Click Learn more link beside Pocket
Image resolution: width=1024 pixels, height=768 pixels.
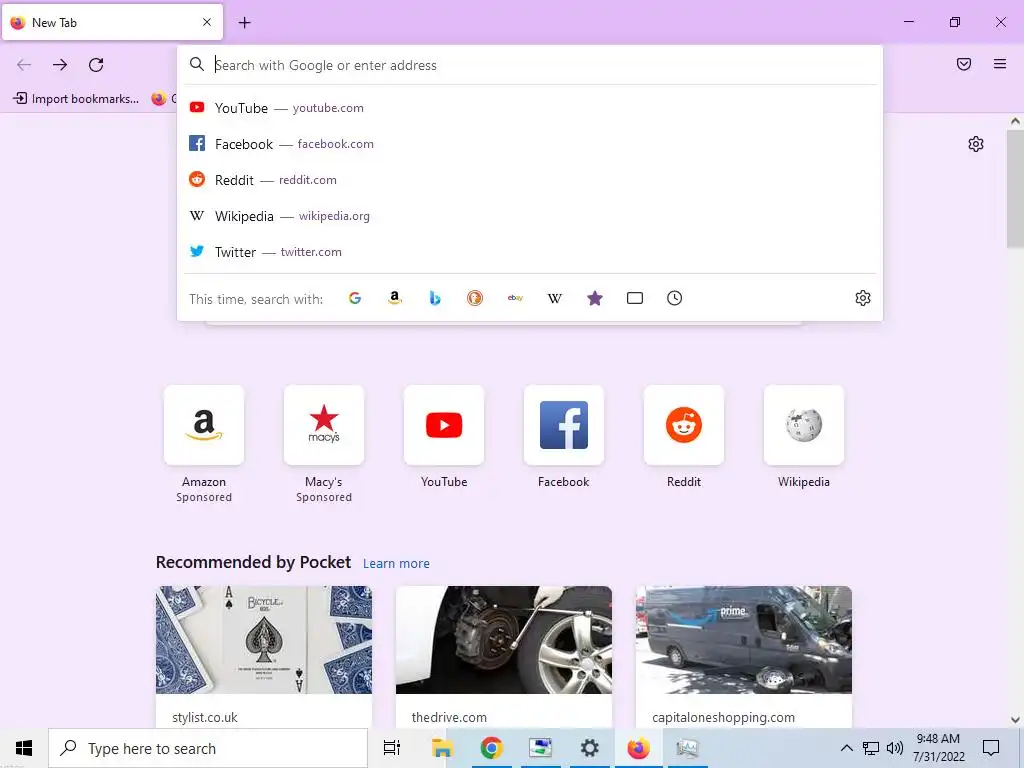click(396, 564)
